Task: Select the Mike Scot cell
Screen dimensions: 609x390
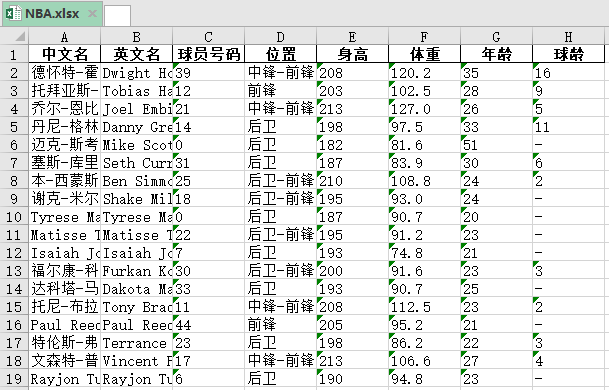Action: tap(136, 145)
